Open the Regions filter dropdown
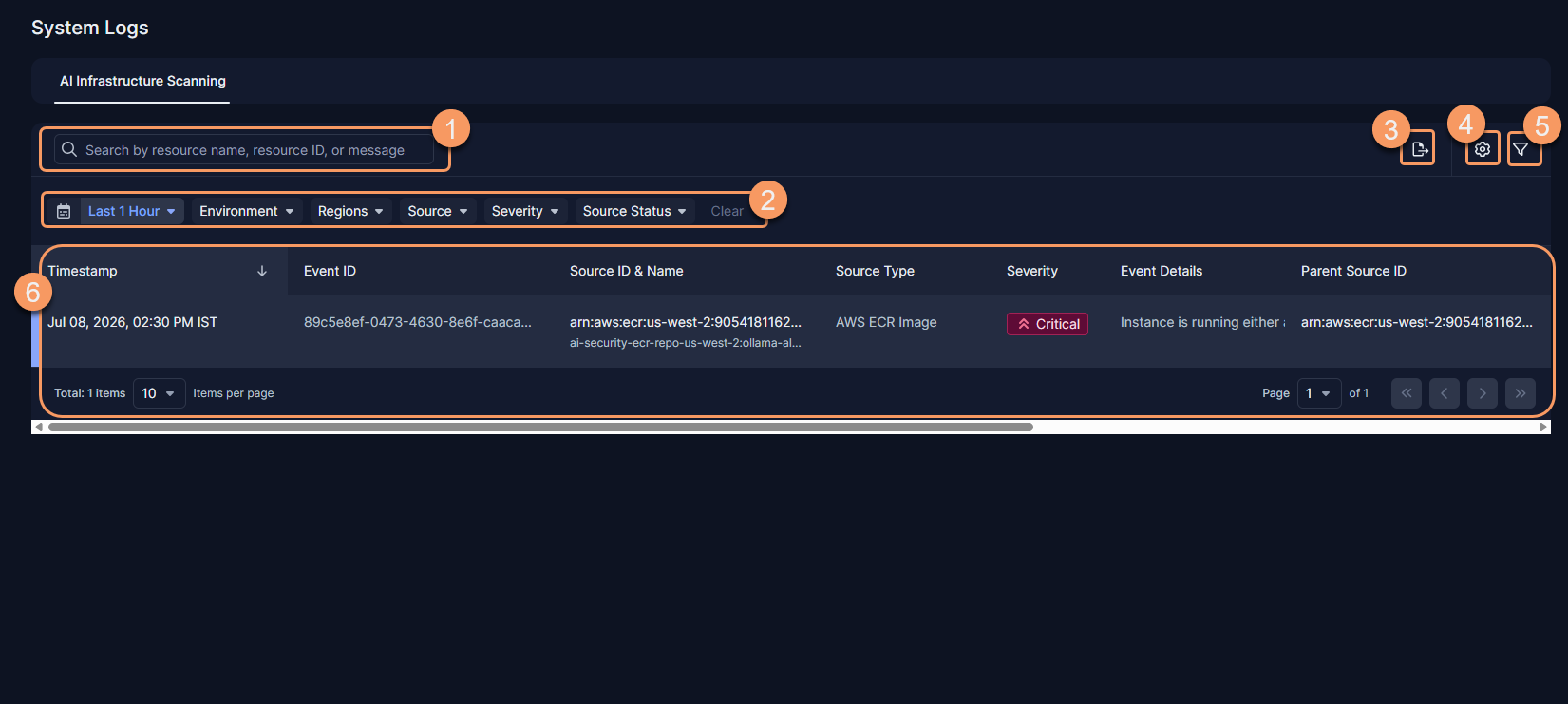This screenshot has width=1568, height=704. pos(350,211)
